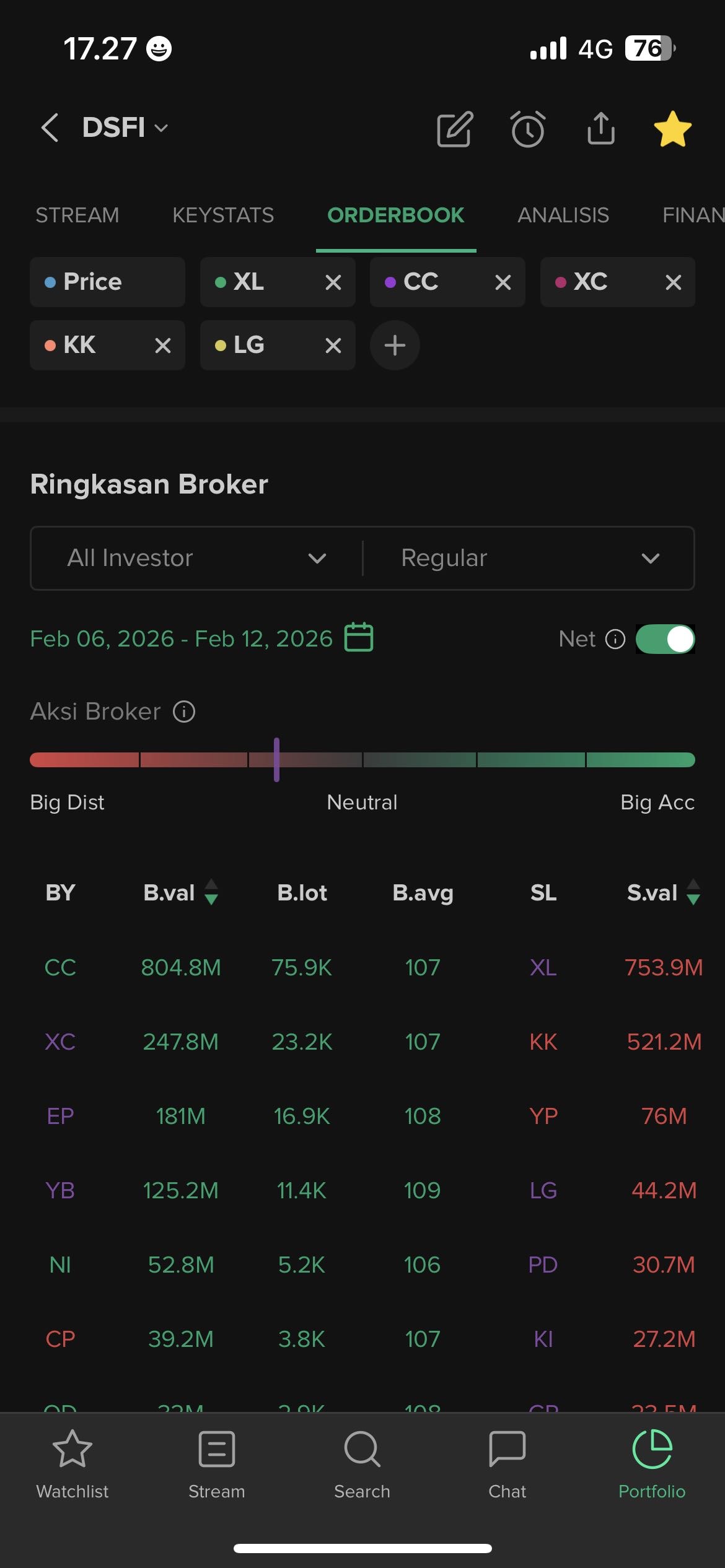
Task: Switch to the ANALISIS tab
Action: (x=563, y=215)
